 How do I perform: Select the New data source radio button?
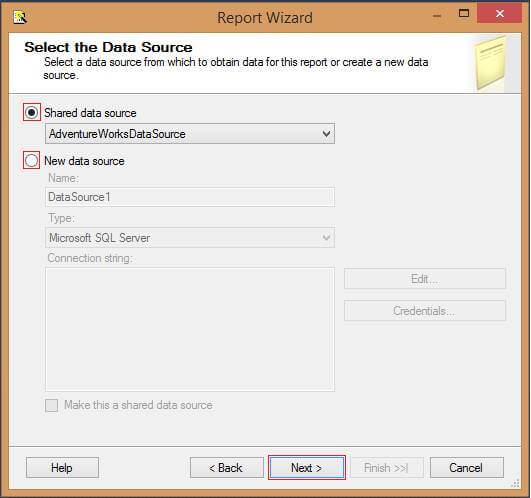(x=32, y=160)
